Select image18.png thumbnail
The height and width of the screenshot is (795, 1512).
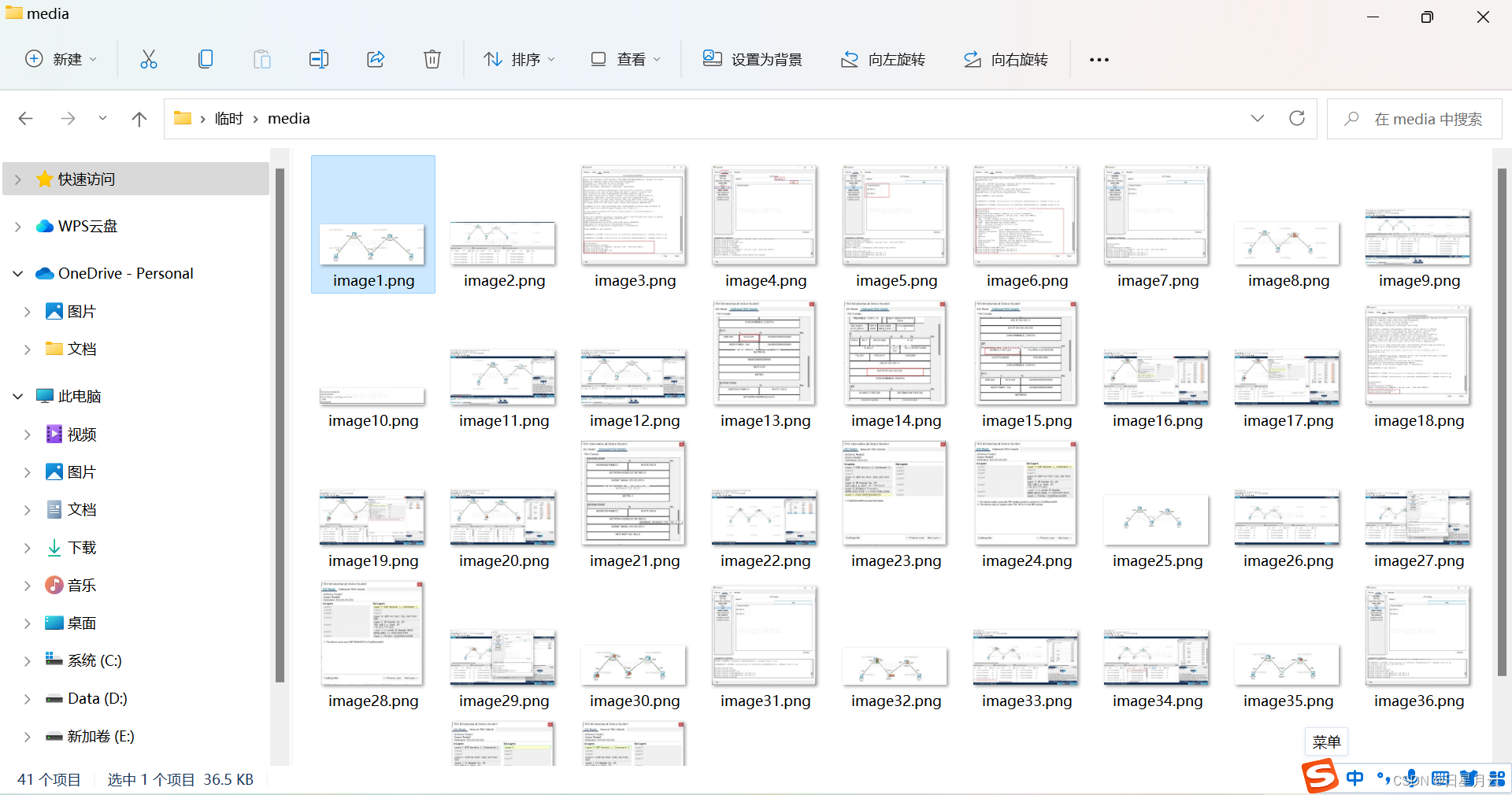click(x=1418, y=356)
